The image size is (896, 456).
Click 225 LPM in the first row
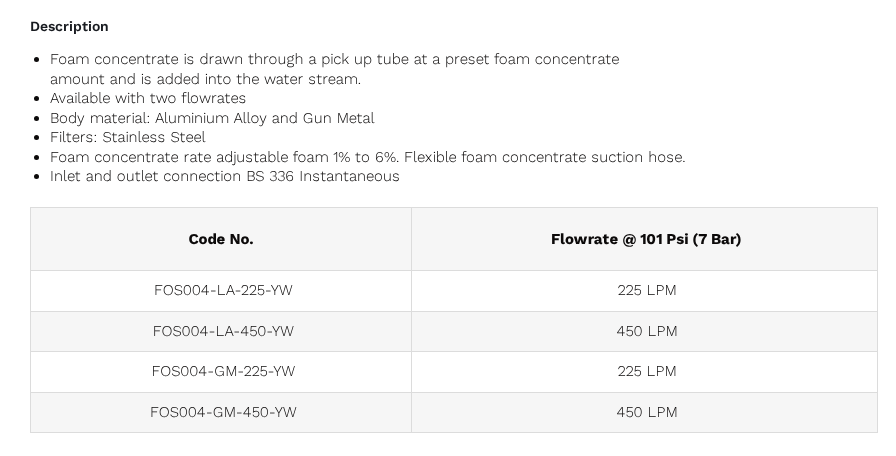point(646,290)
